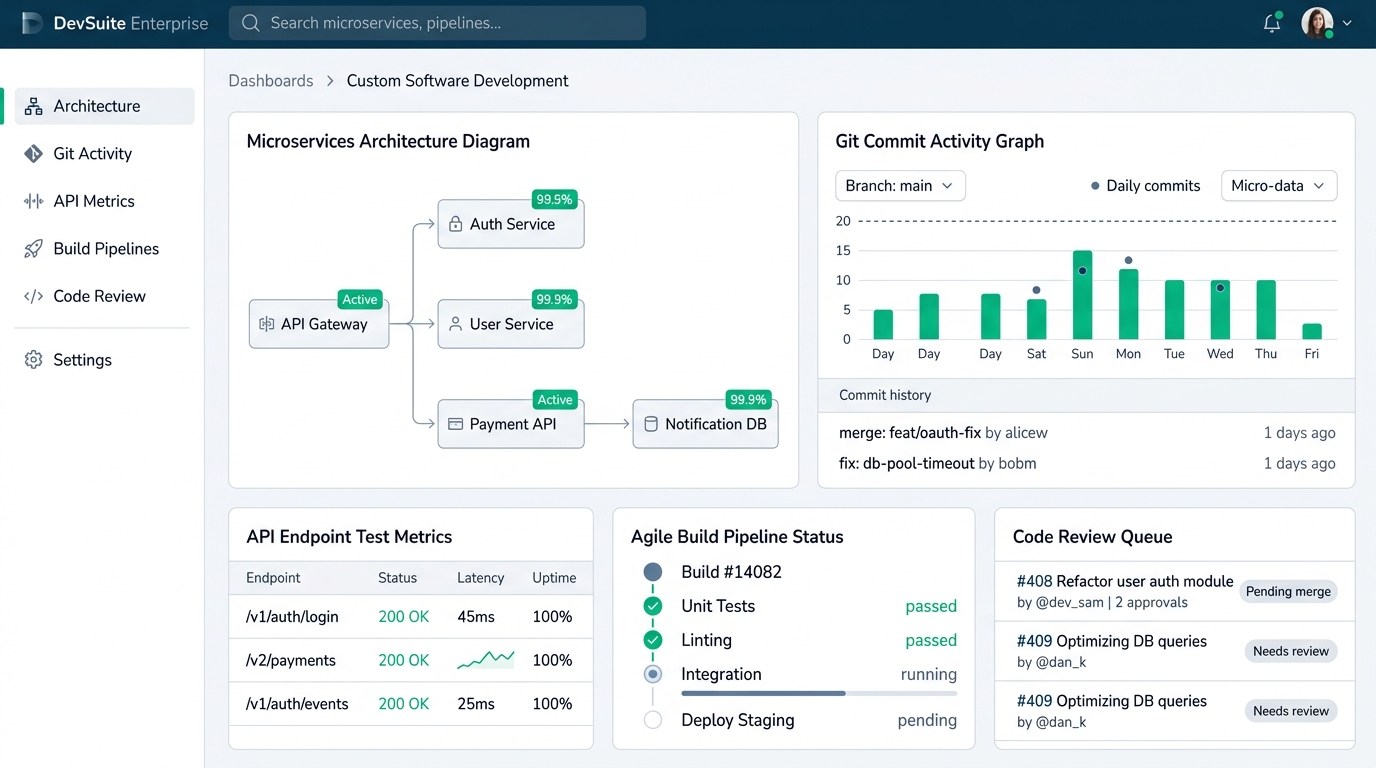Viewport: 1376px width, 768px height.
Task: Click the Sun bar in commit graph
Action: pyautogui.click(x=1082, y=295)
